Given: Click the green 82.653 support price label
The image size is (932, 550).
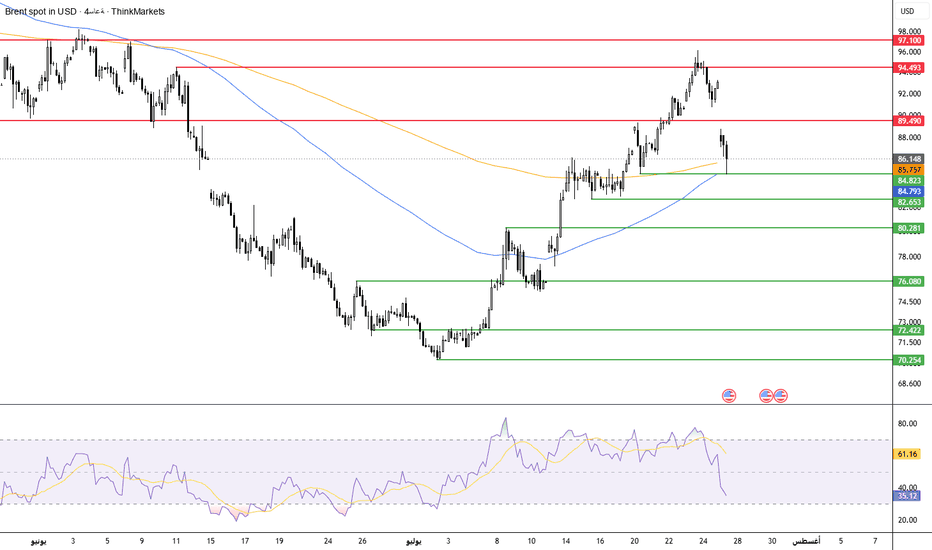Looking at the screenshot, I should click(x=909, y=202).
